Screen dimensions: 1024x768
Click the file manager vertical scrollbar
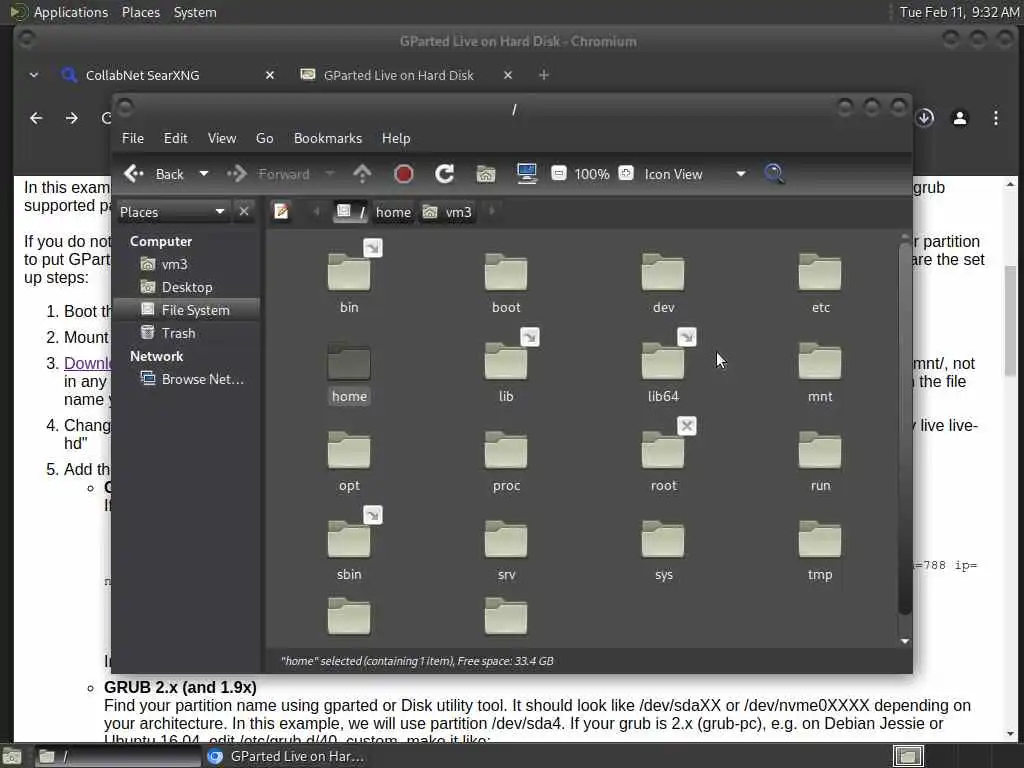tap(905, 429)
